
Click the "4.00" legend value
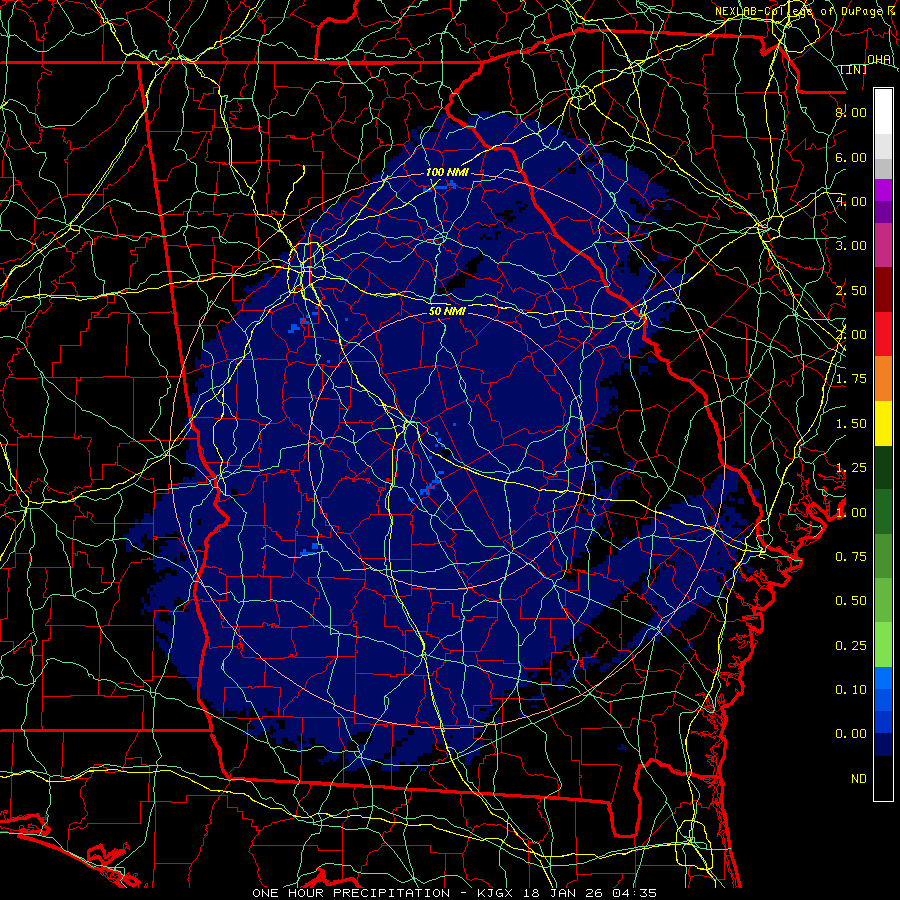tap(851, 201)
